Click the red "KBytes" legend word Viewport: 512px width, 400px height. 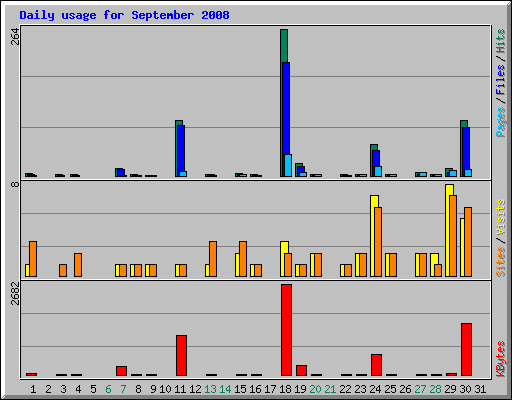coord(500,359)
